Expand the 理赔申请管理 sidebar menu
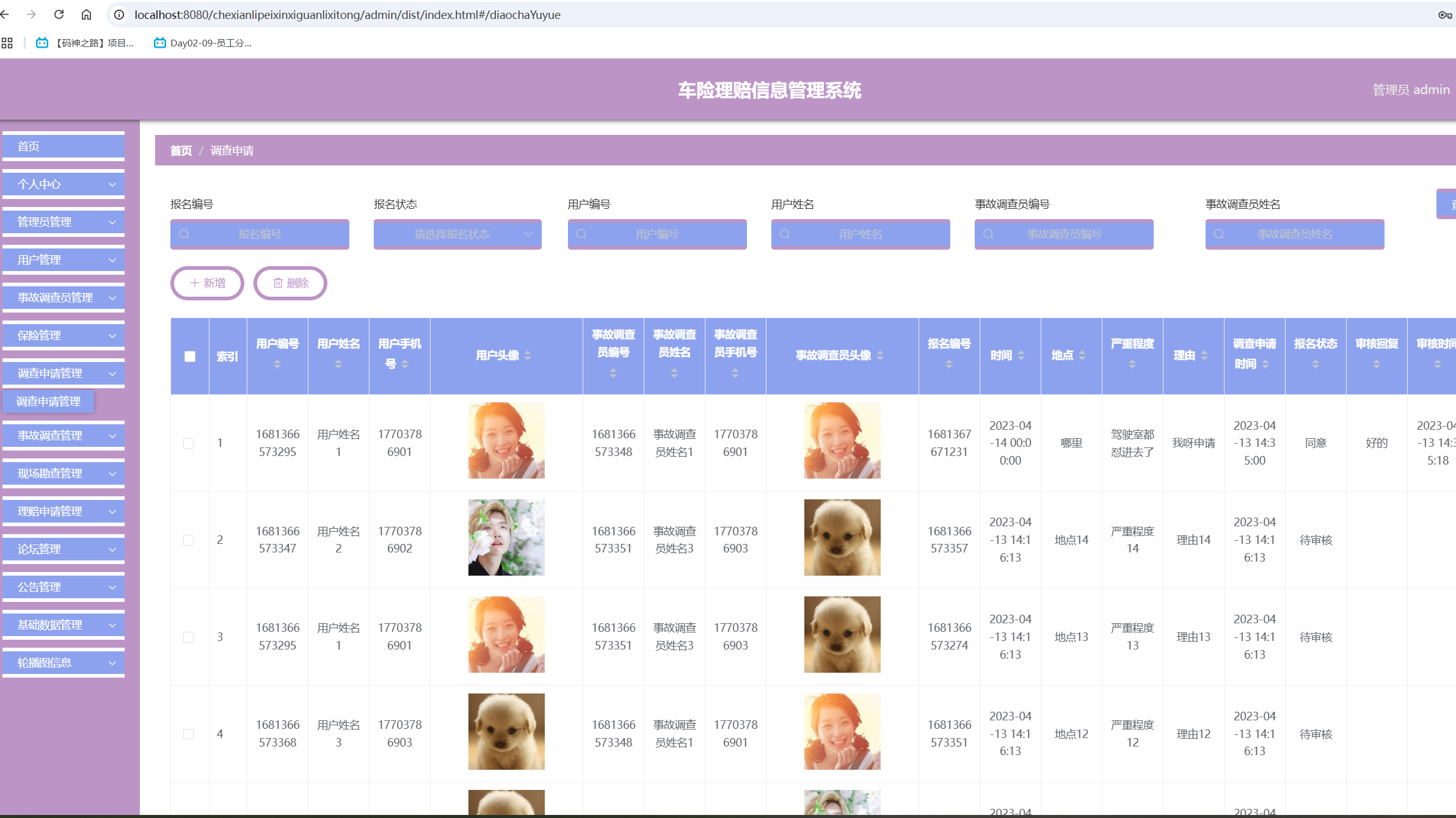Image resolution: width=1456 pixels, height=818 pixels. [64, 511]
